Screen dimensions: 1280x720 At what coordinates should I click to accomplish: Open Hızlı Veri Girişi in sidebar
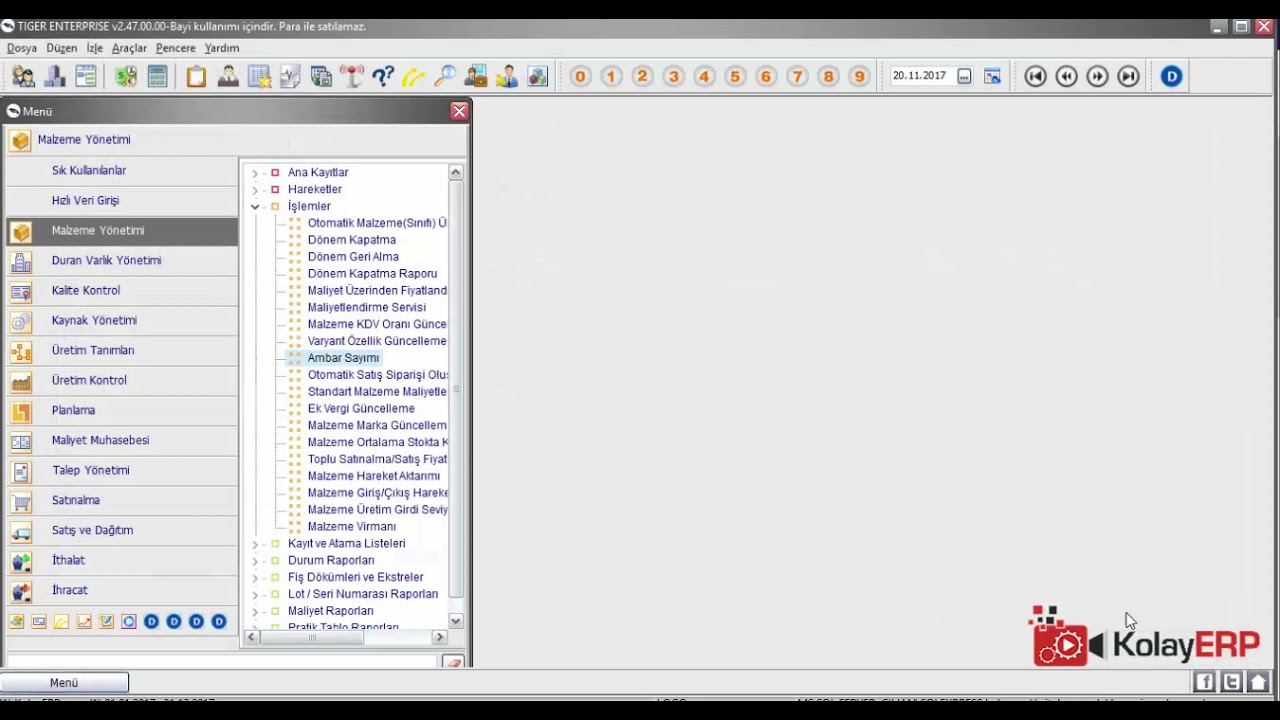[x=122, y=200]
